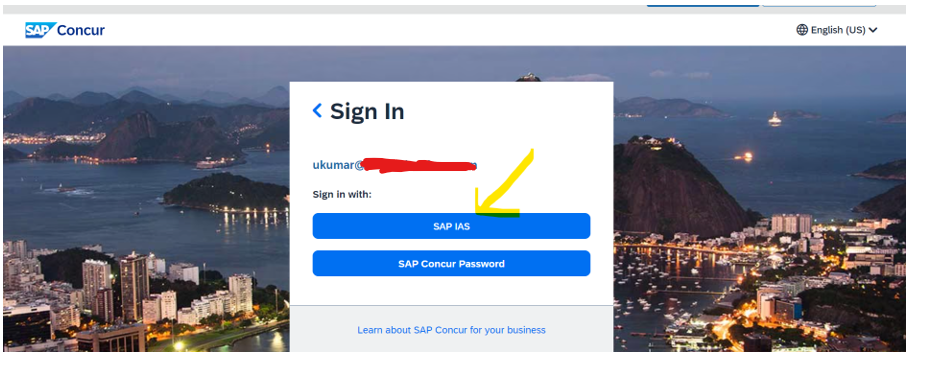
Task: Click the "Sign in with:" label
Action: click(342, 194)
